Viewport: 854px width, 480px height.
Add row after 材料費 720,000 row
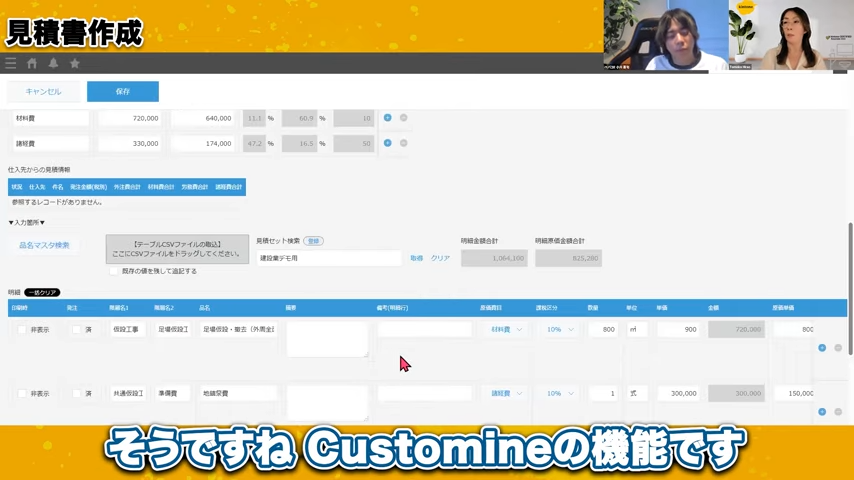point(387,118)
